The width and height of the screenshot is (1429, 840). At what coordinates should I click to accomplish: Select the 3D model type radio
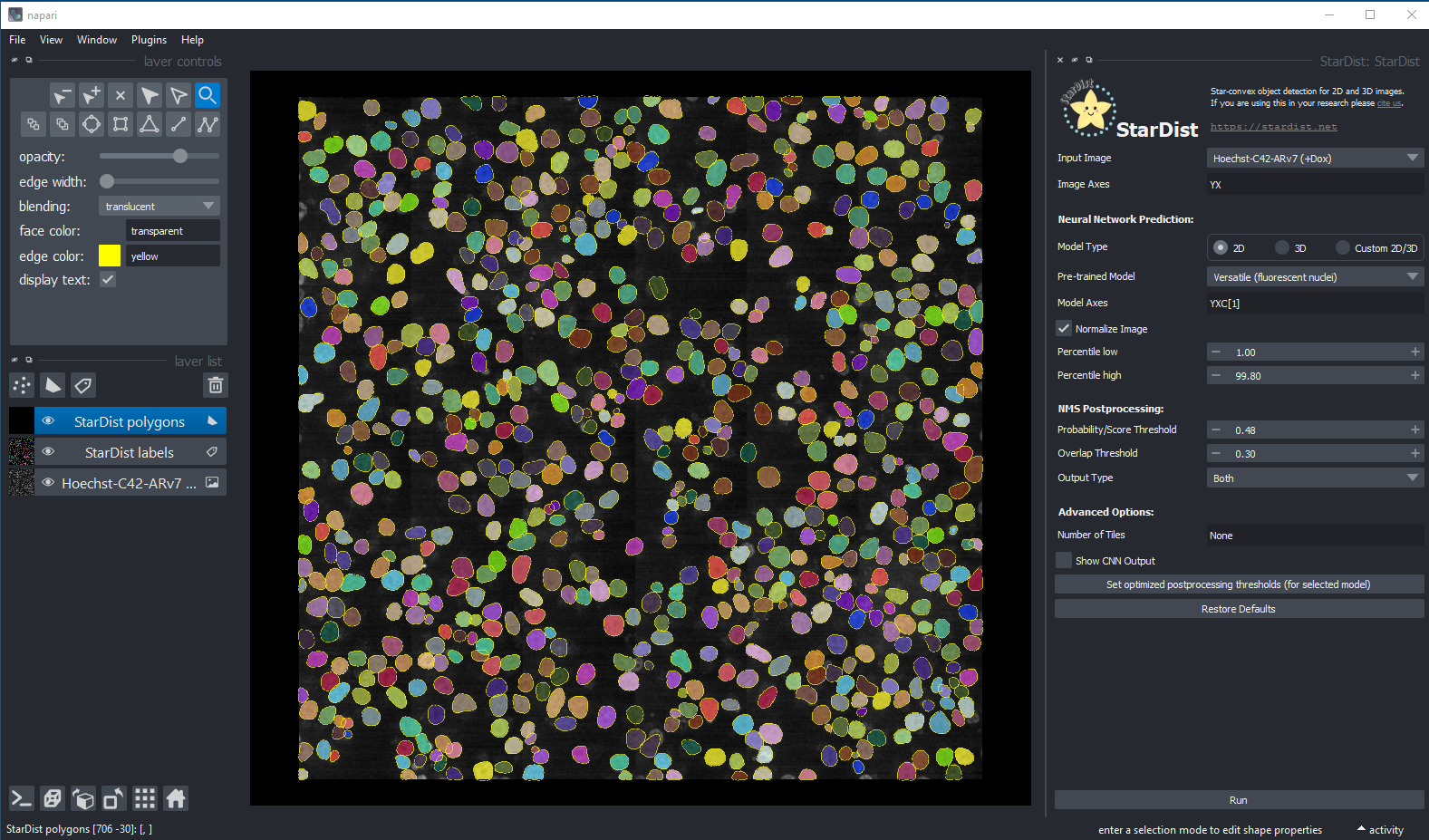1281,247
